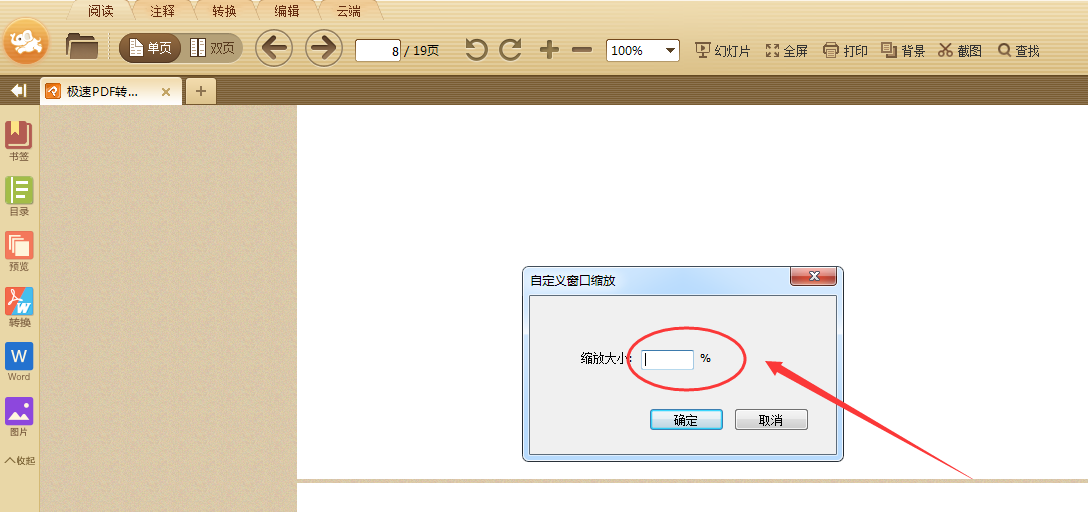The height and width of the screenshot is (512, 1088).
Task: Collapse the sidebar with the arrow icon
Action: [19, 90]
